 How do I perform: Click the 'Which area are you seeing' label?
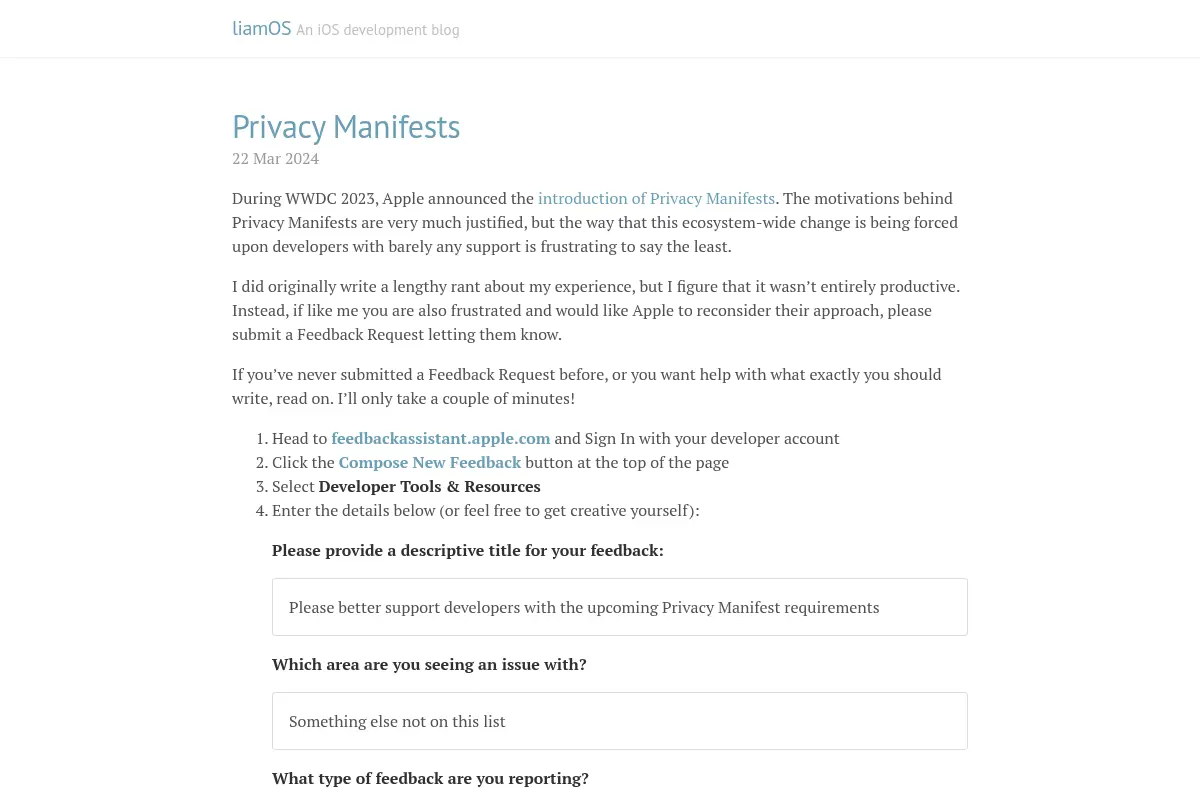pyautogui.click(x=429, y=664)
